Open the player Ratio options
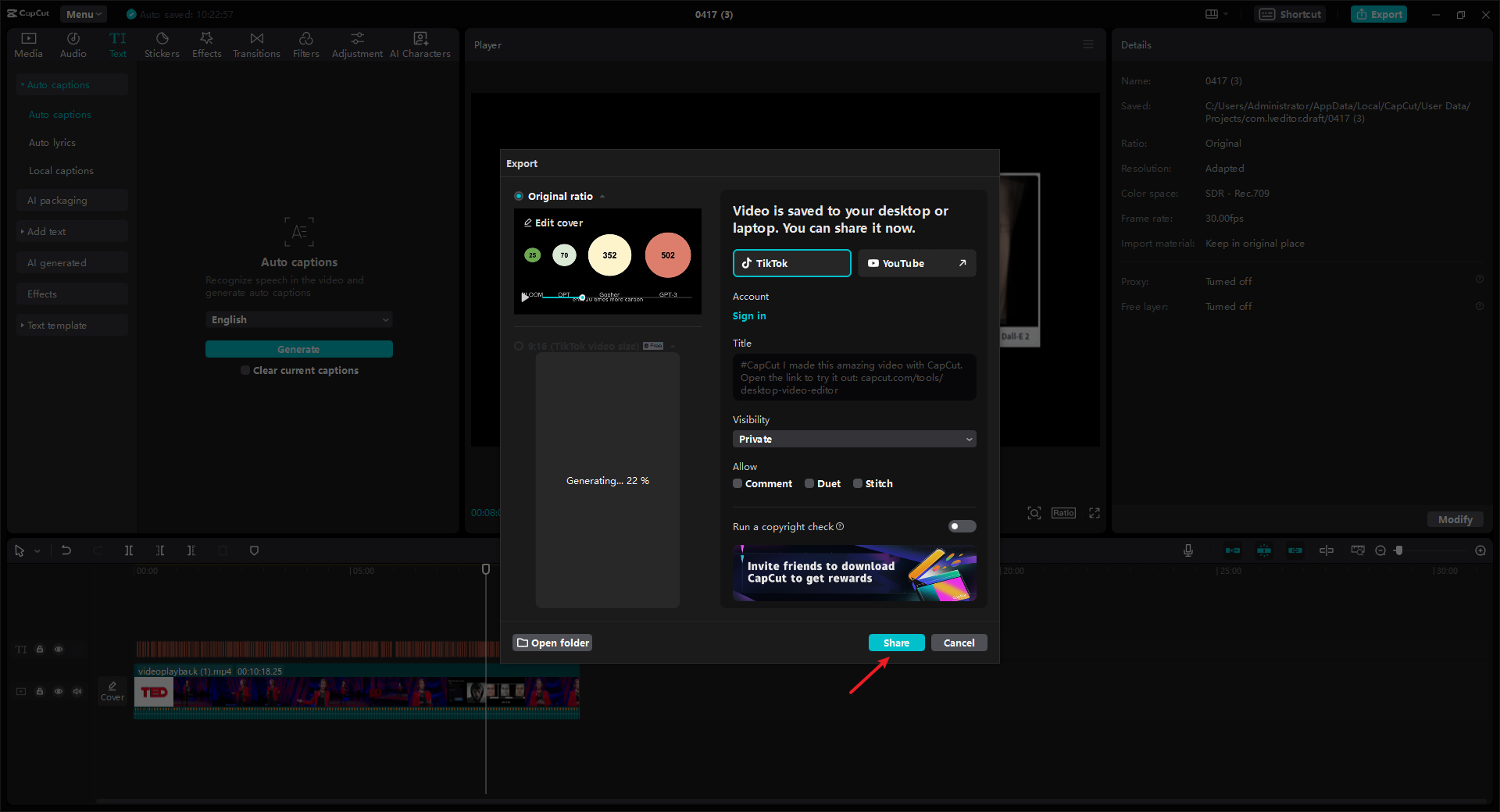This screenshot has width=1500, height=812. (x=1063, y=513)
